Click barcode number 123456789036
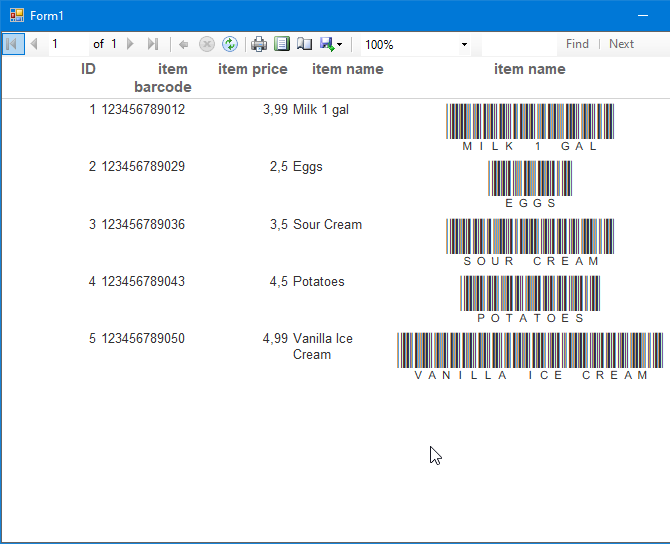 pyautogui.click(x=143, y=224)
